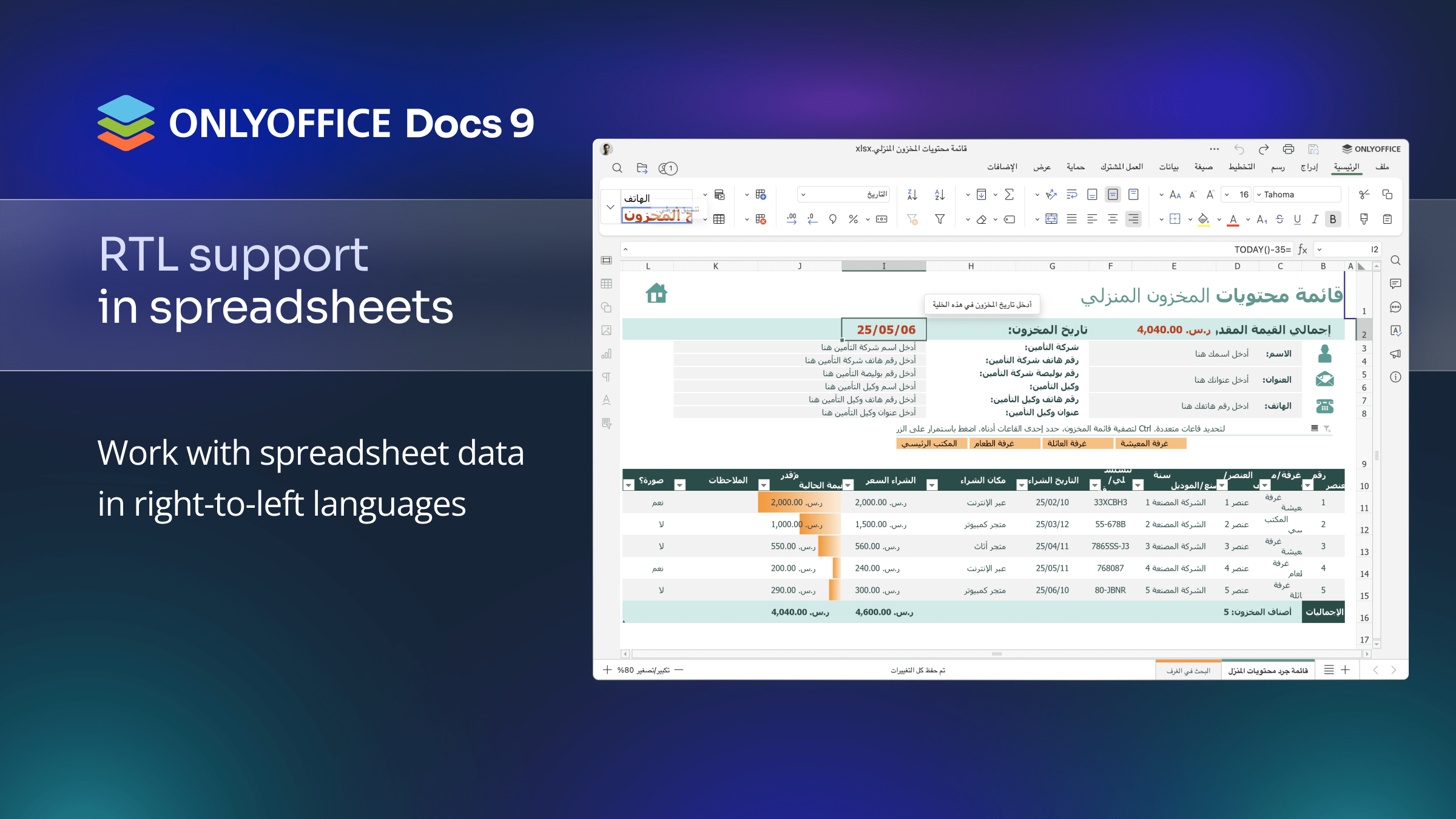Open the filter dropdown on صورة؟ column header
Viewport: 1456px width, 819px height.
coord(629,485)
